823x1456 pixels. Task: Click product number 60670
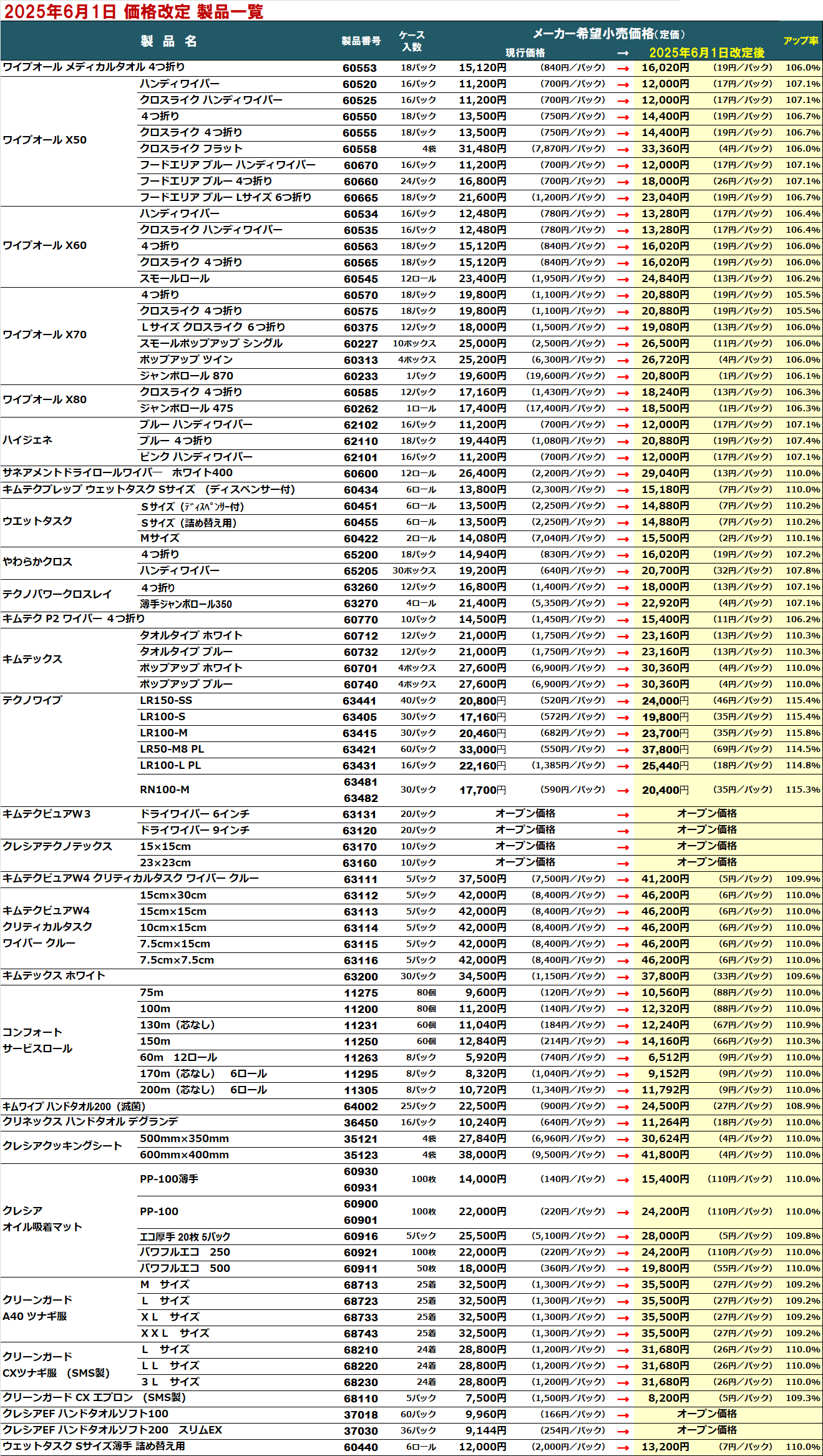pyautogui.click(x=361, y=165)
